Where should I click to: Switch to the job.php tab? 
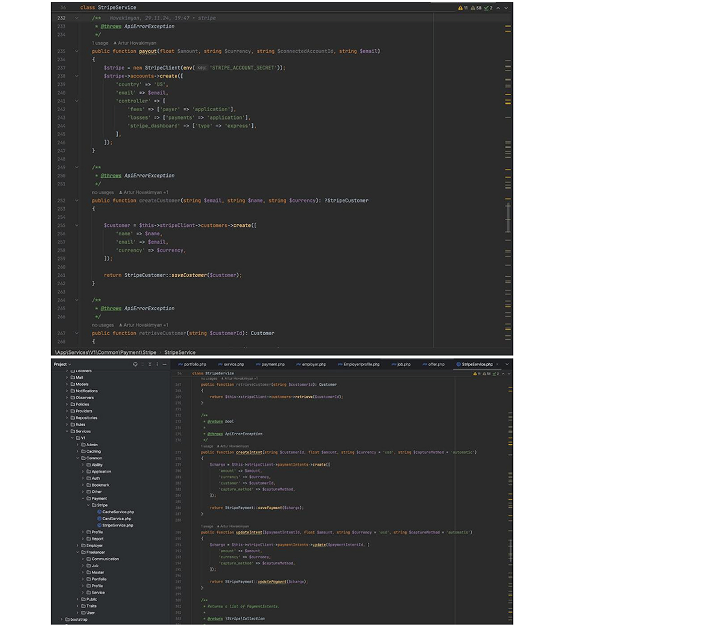pos(401,364)
